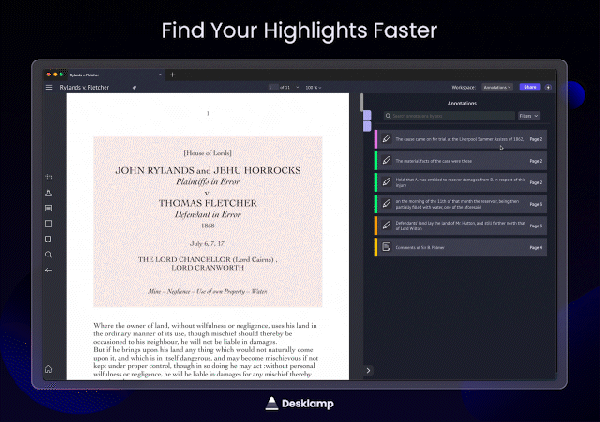Click the back arrow in the left sidebar
The height and width of the screenshot is (422, 600).
tap(49, 270)
